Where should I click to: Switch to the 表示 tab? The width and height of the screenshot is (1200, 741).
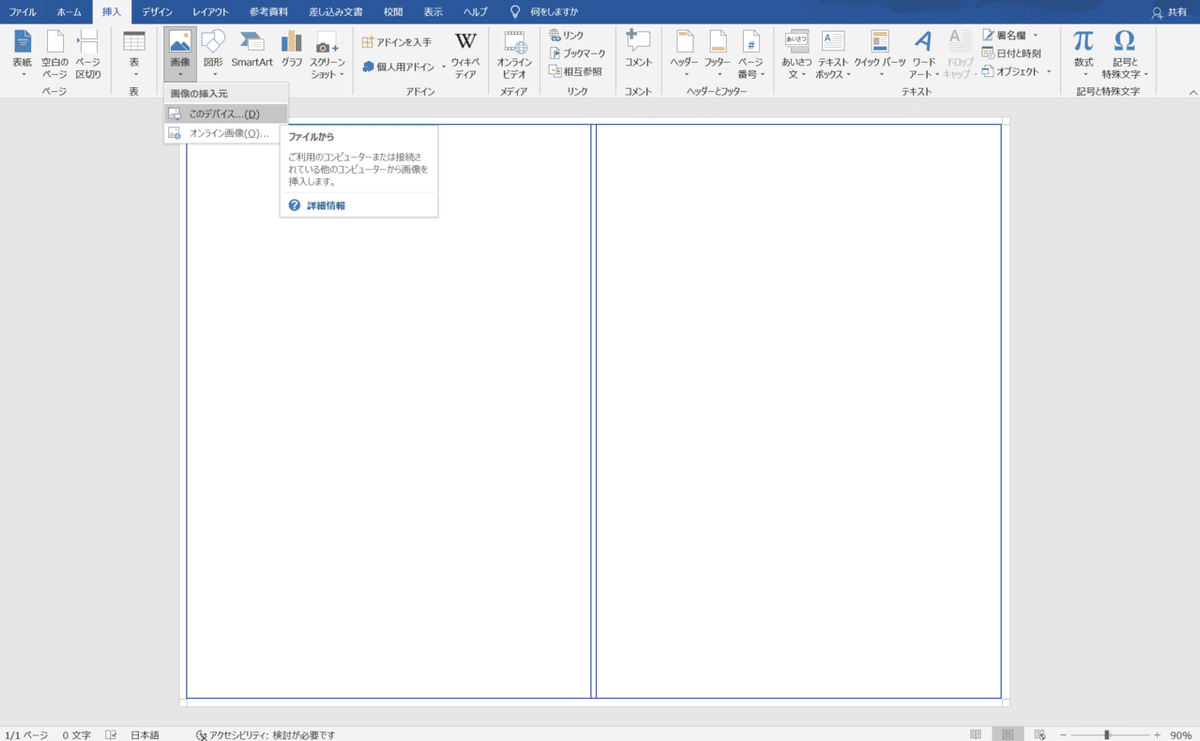[433, 12]
